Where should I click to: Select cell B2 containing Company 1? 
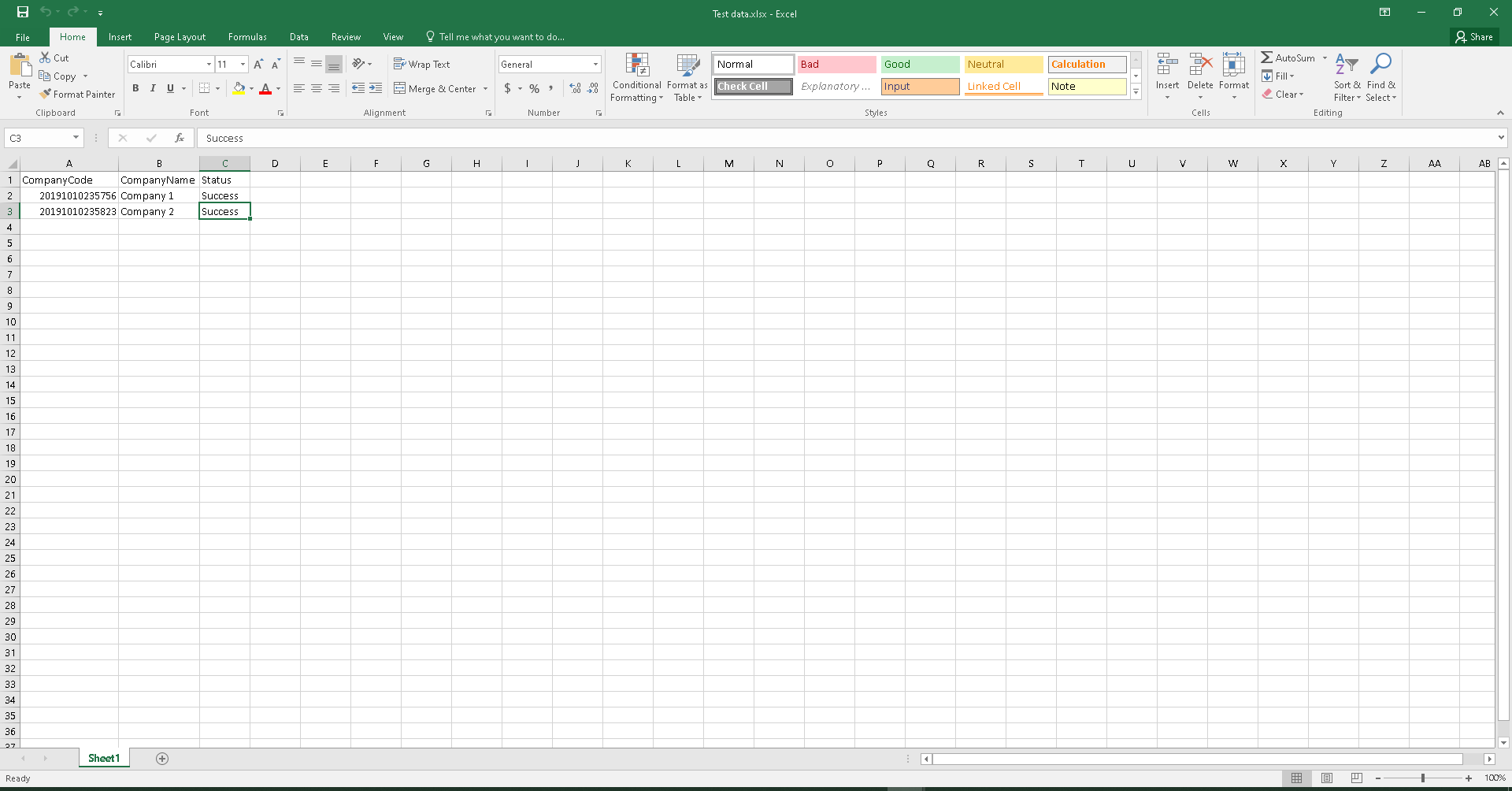pos(158,195)
